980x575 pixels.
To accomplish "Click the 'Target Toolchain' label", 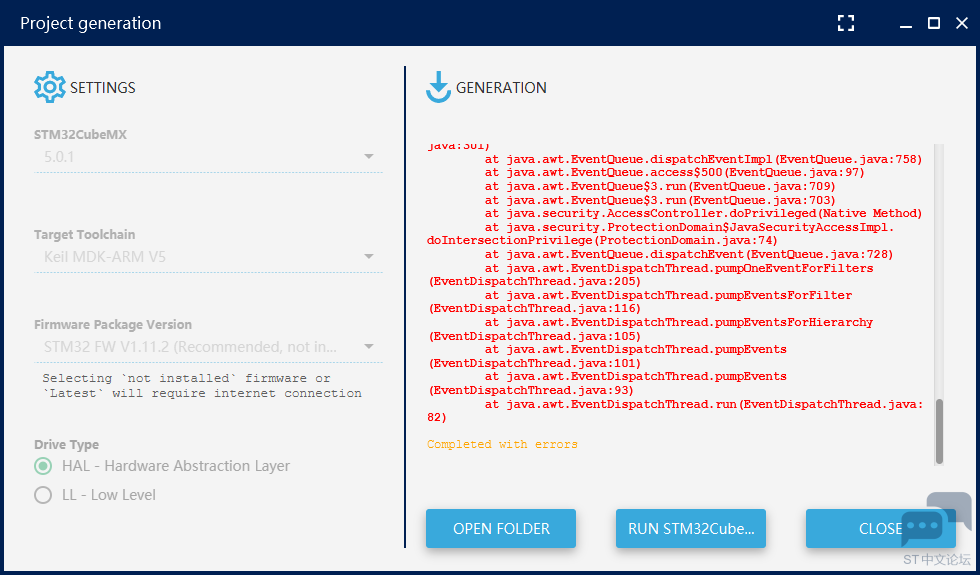I will [84, 234].
